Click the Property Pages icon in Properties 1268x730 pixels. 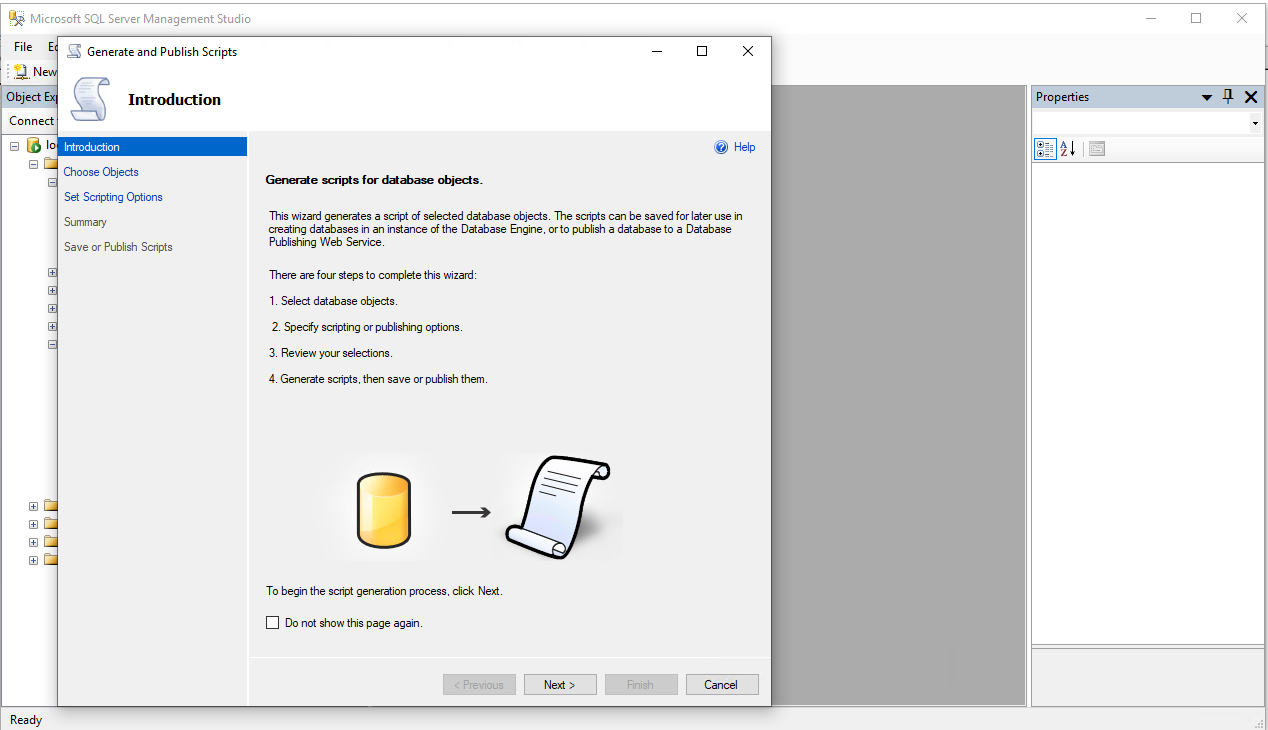[x=1097, y=149]
